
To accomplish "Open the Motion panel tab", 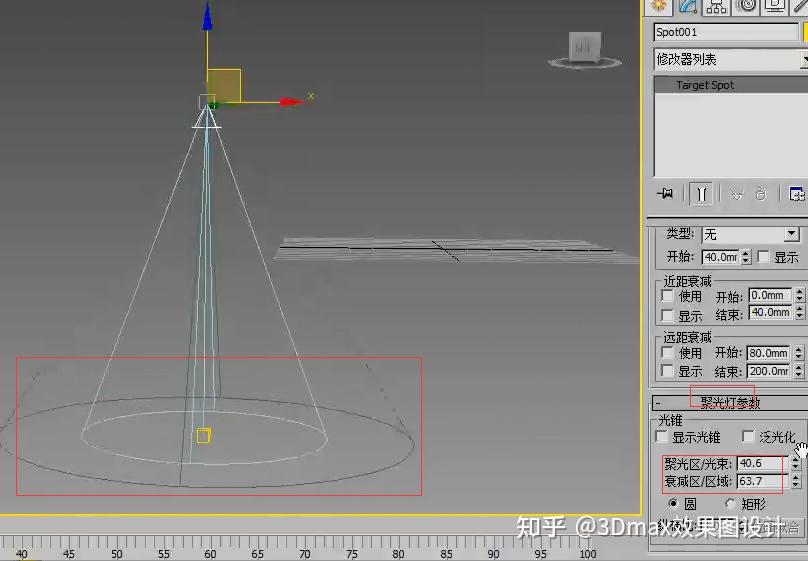I will coord(746,6).
